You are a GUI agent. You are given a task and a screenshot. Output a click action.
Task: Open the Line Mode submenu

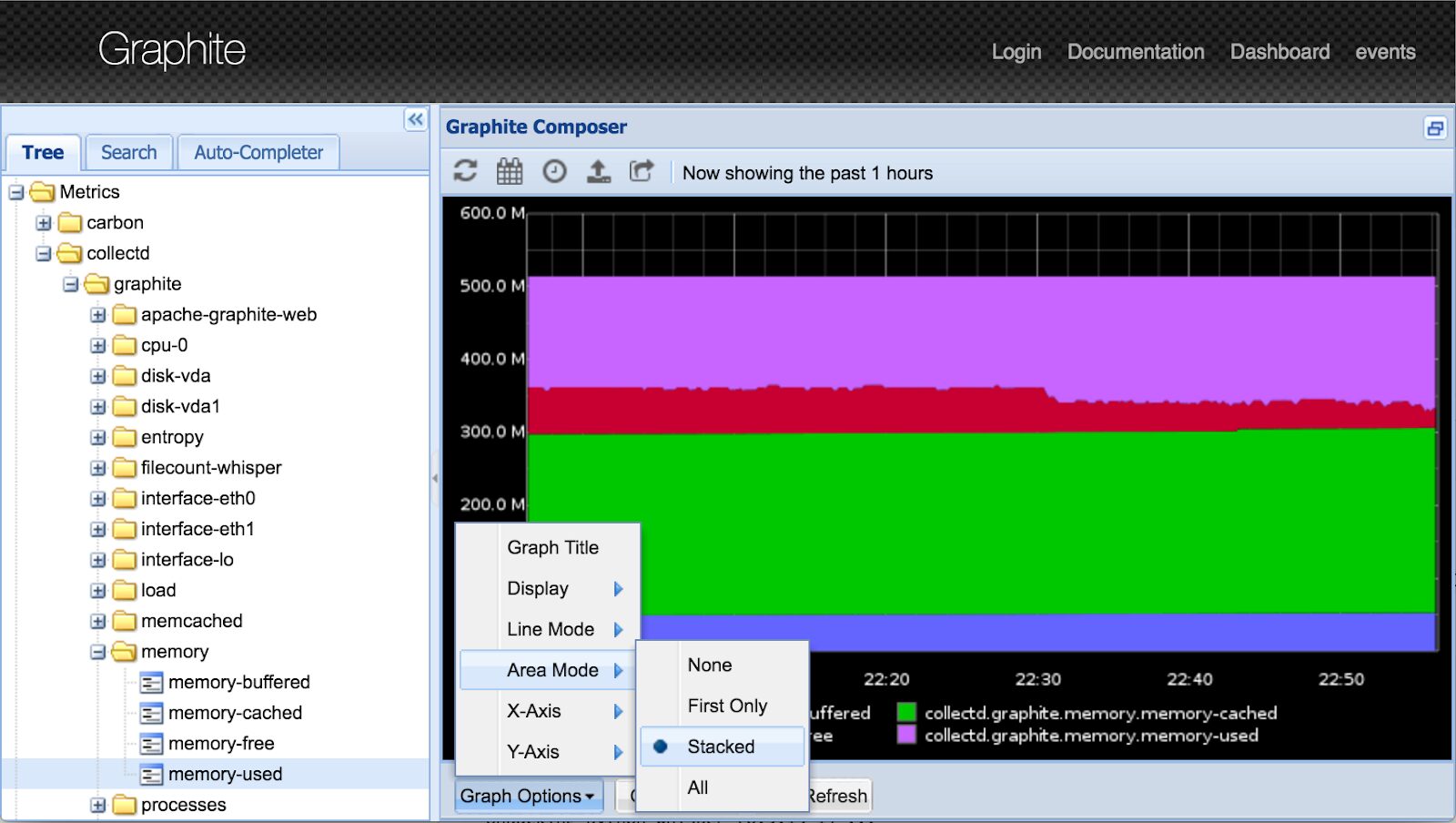coord(548,629)
